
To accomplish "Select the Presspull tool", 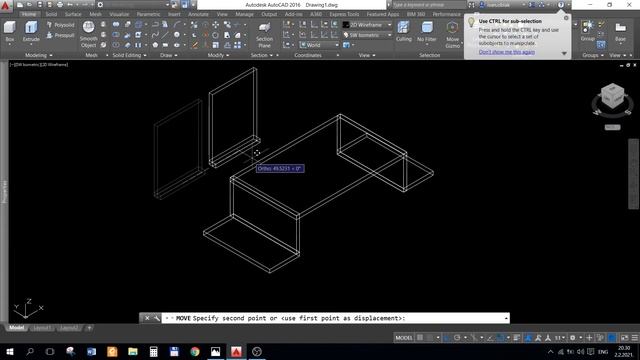I will (x=60, y=36).
